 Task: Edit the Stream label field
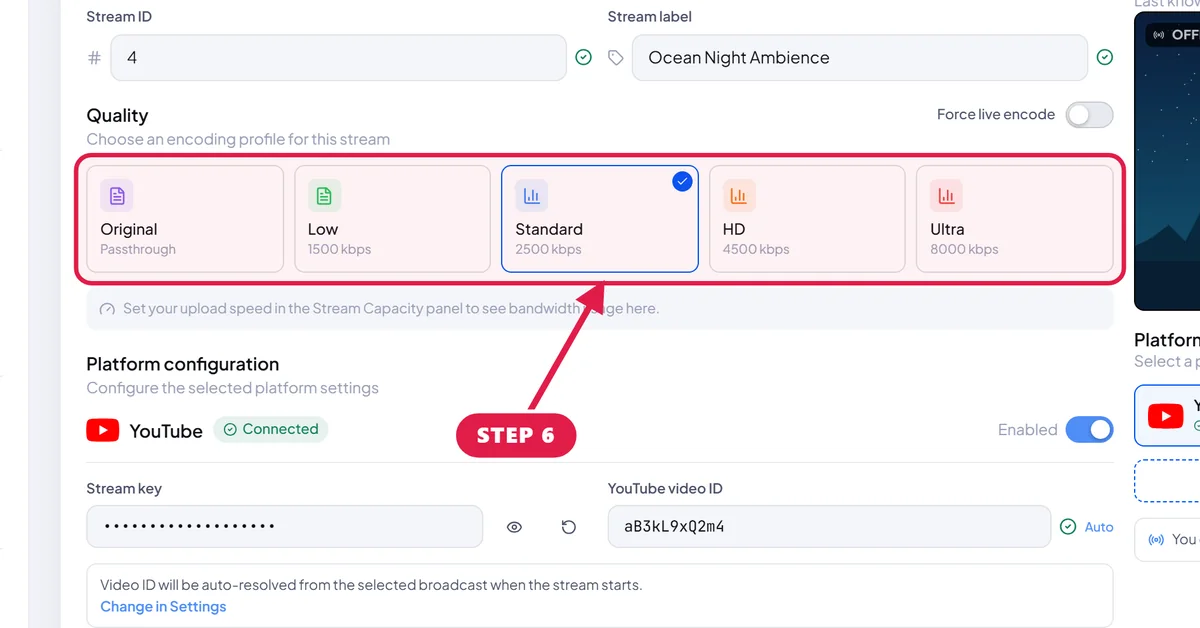coord(859,58)
